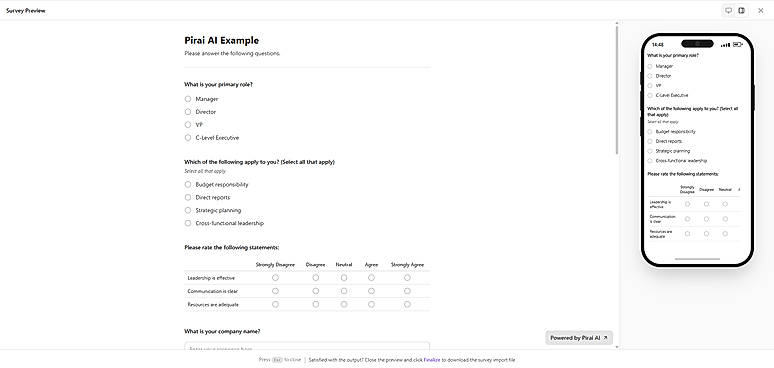Click the survey pane vertical scrollbar

(x=617, y=89)
